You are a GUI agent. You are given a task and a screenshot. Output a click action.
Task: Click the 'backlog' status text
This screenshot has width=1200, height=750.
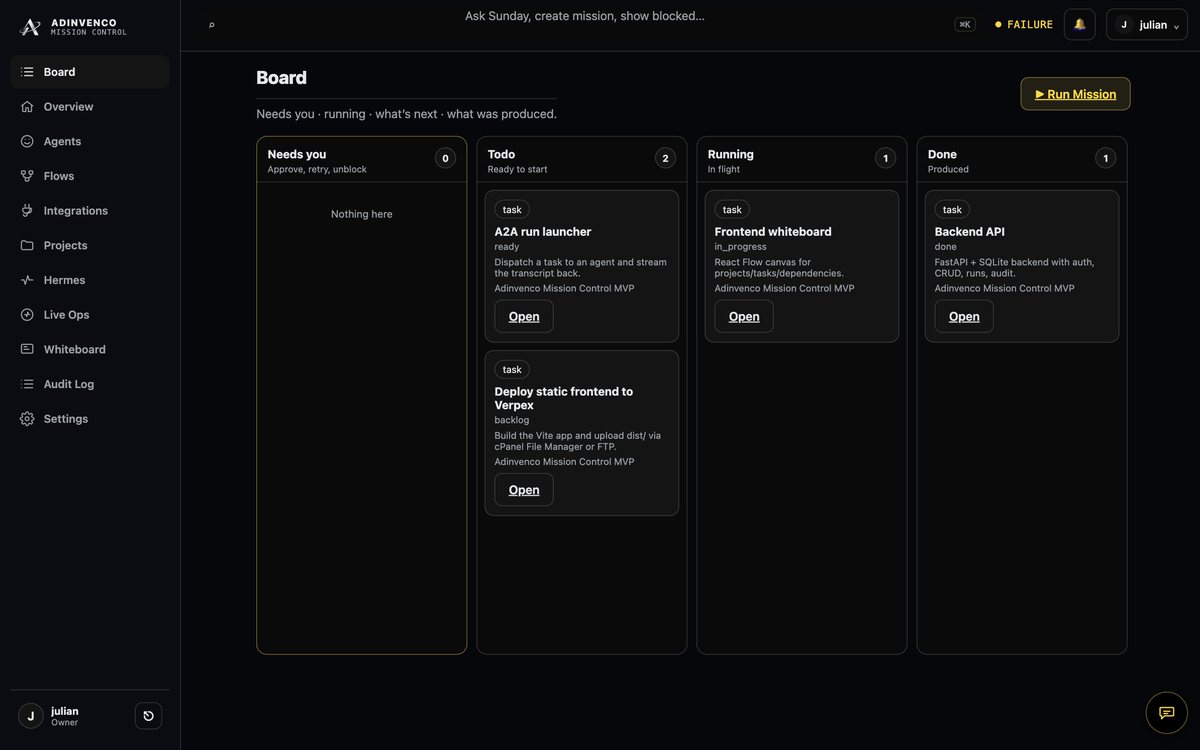[x=512, y=420]
